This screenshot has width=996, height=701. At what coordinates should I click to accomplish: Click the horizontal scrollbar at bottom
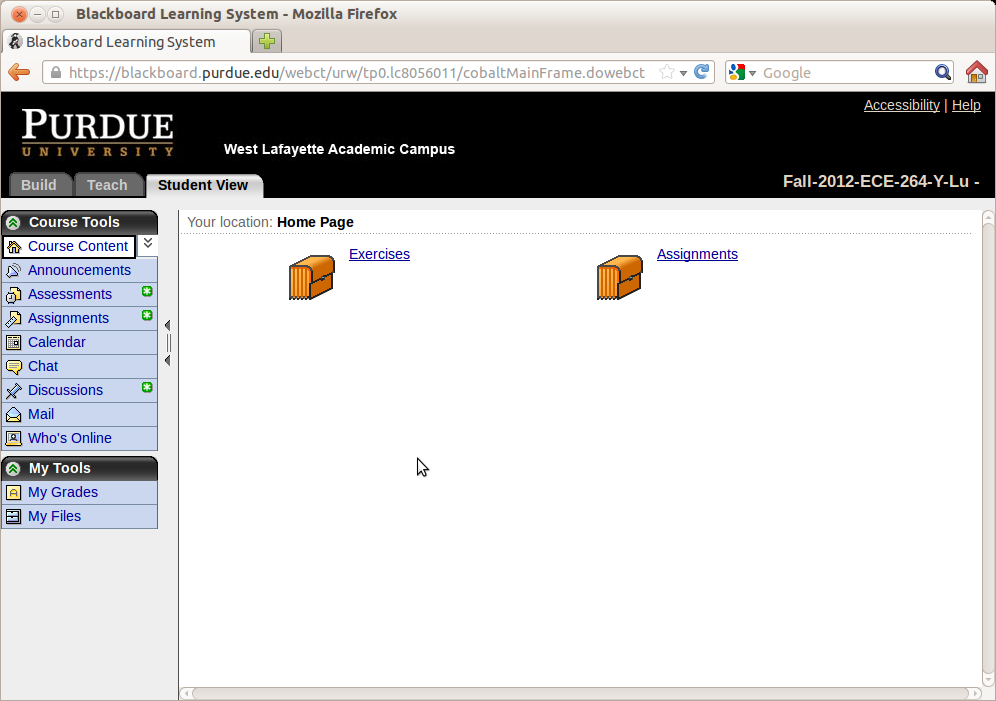coord(580,693)
